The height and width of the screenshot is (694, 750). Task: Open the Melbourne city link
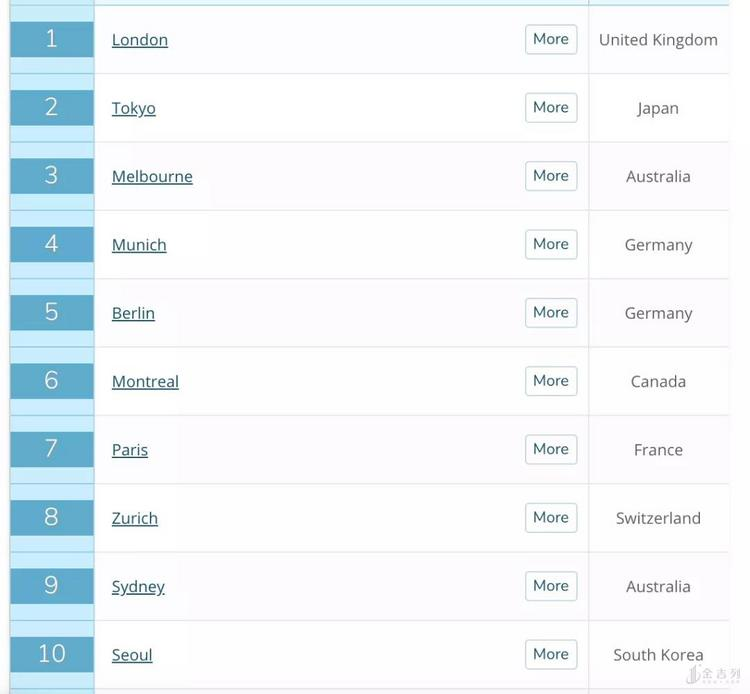pyautogui.click(x=152, y=176)
